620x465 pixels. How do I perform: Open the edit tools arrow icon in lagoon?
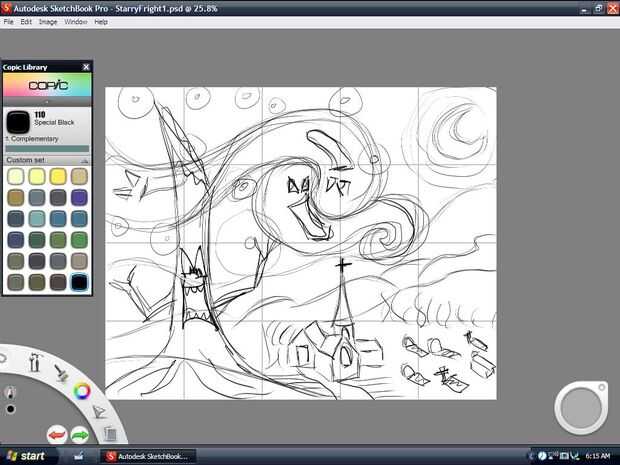click(x=99, y=412)
